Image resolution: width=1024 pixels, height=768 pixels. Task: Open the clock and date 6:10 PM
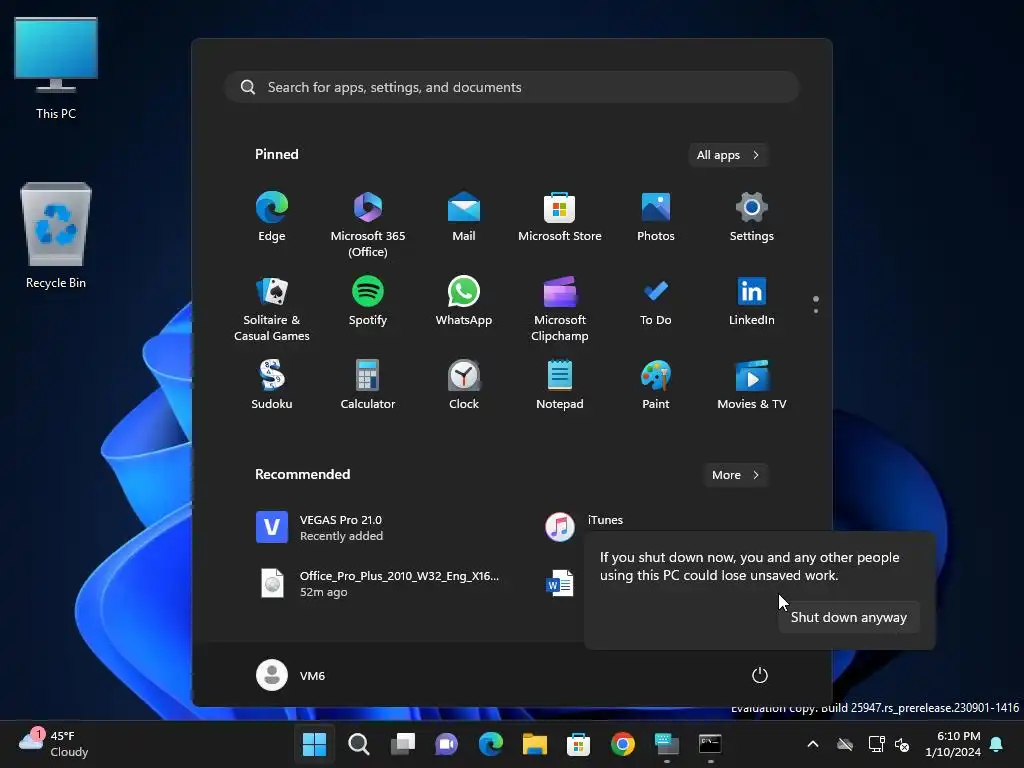(x=953, y=744)
